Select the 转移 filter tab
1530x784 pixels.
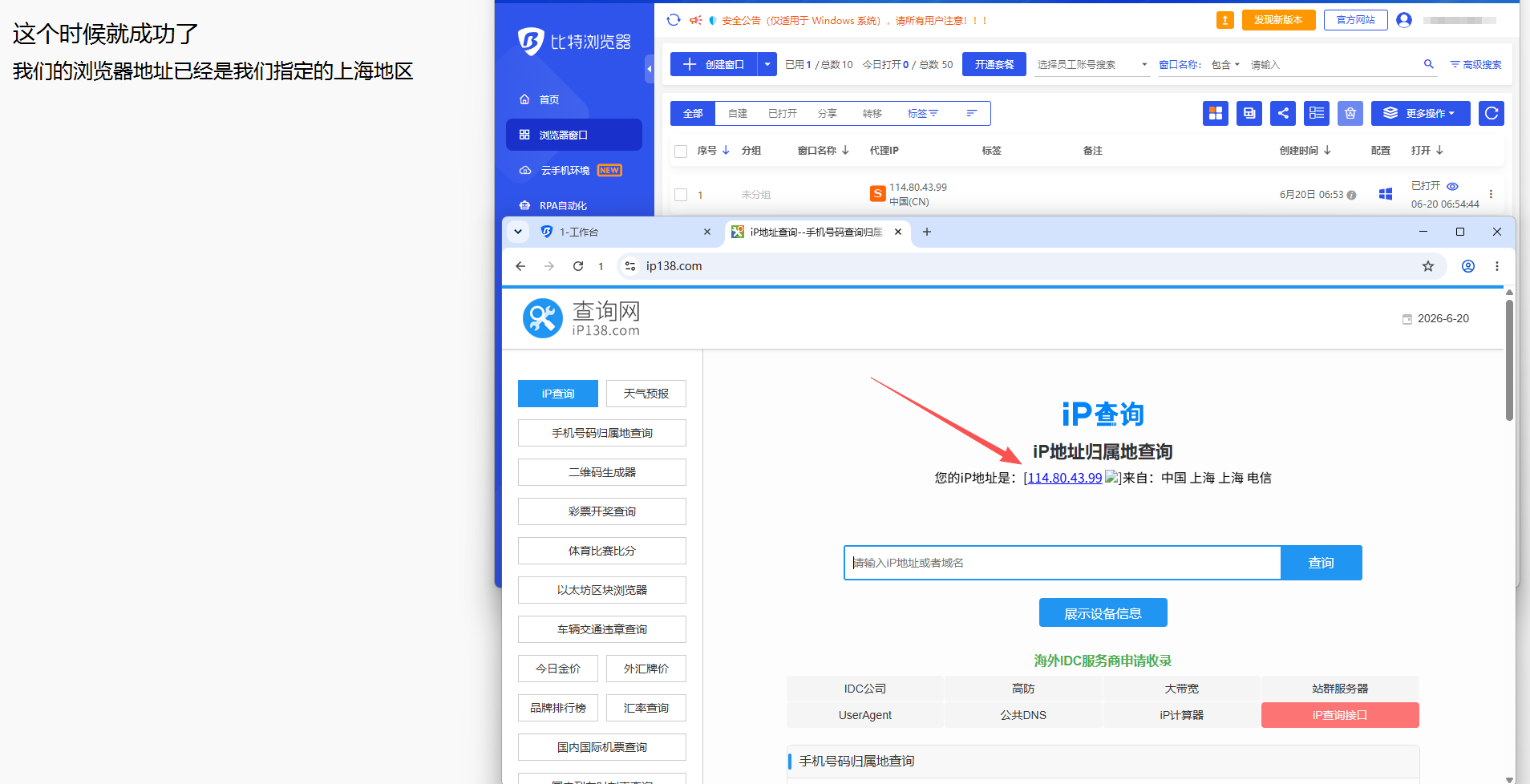[872, 113]
